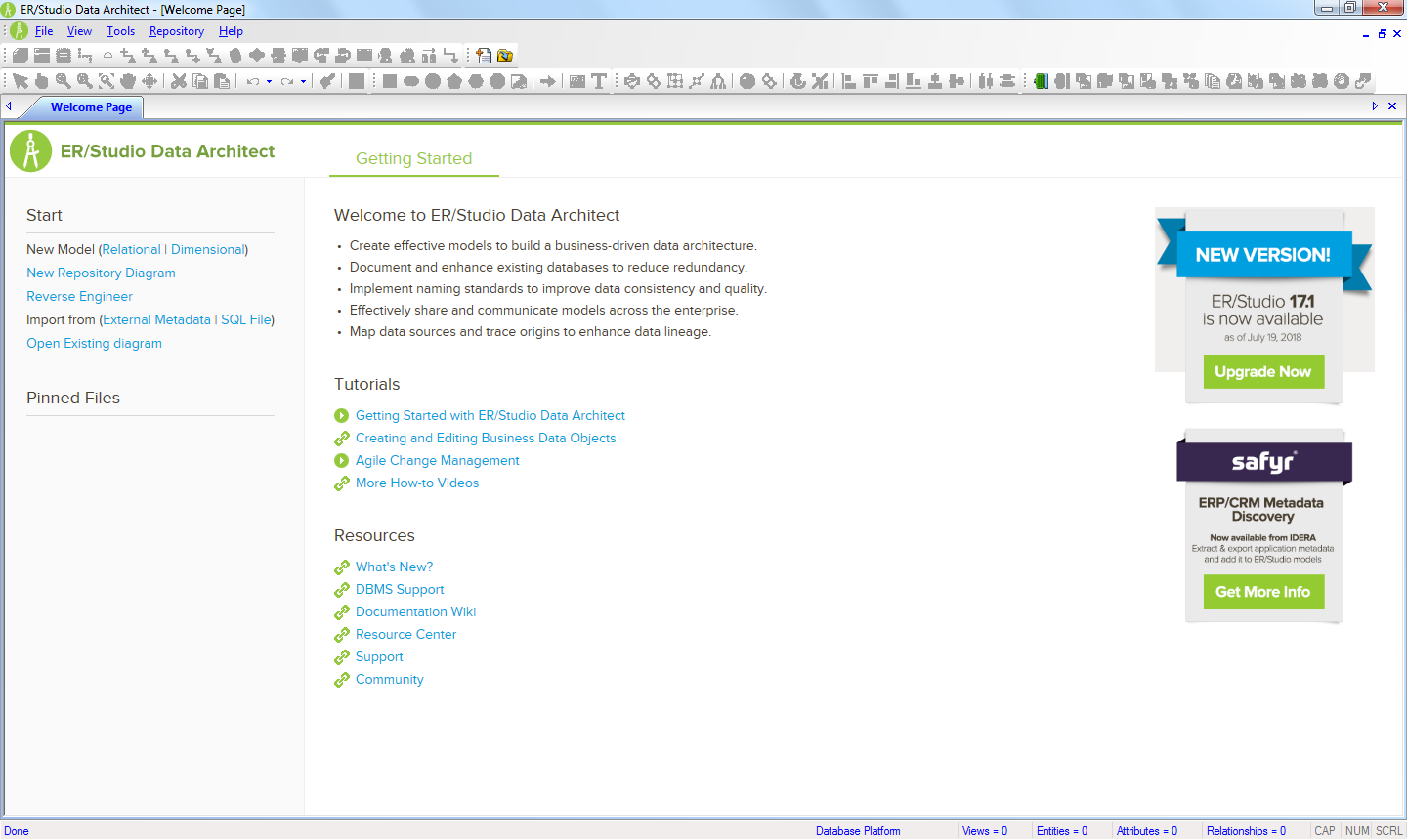Click the Community resource link
This screenshot has height=840, width=1407.
(x=389, y=679)
